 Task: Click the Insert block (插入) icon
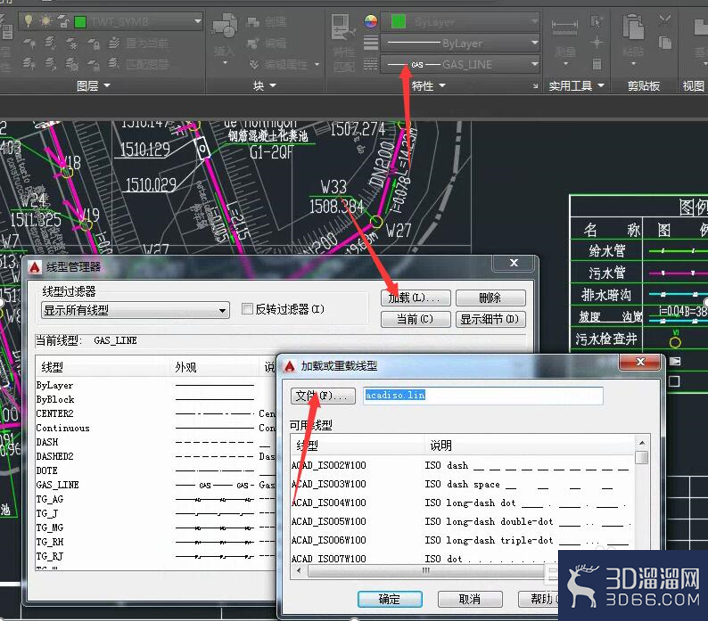pos(225,26)
